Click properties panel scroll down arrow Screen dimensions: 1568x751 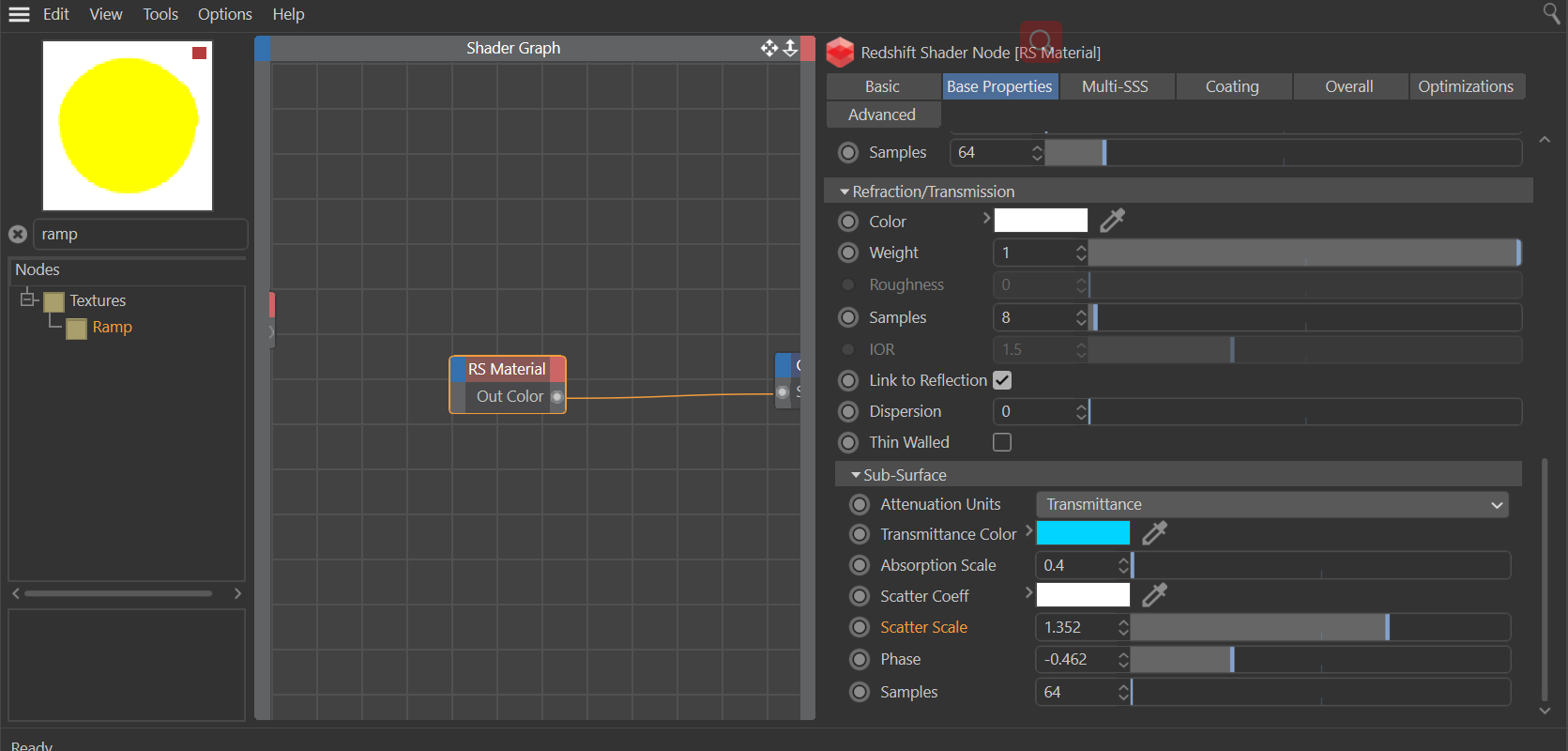1545,711
